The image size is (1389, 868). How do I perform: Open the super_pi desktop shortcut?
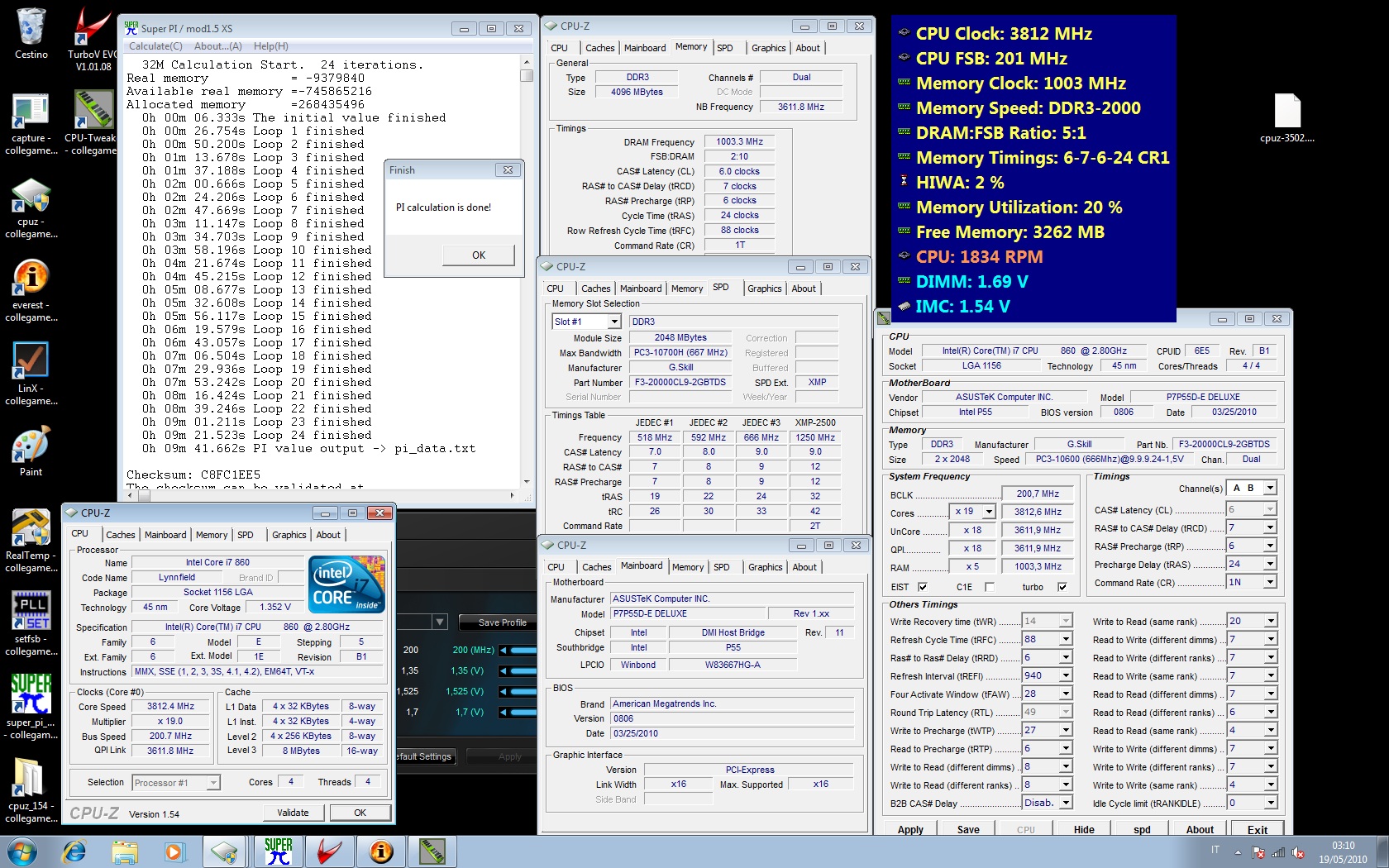31,707
